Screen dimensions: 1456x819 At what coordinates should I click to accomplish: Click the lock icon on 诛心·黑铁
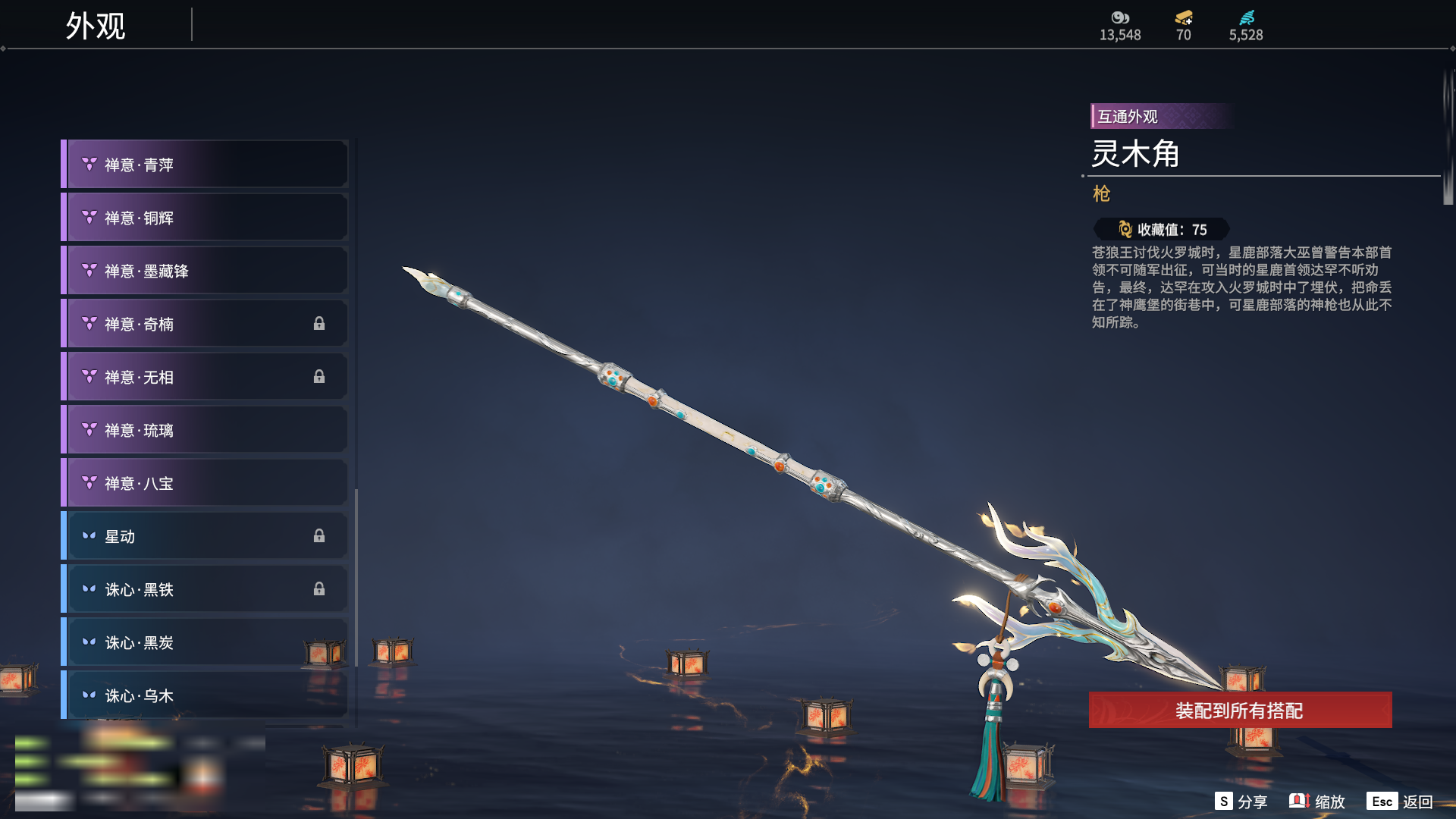tap(319, 589)
